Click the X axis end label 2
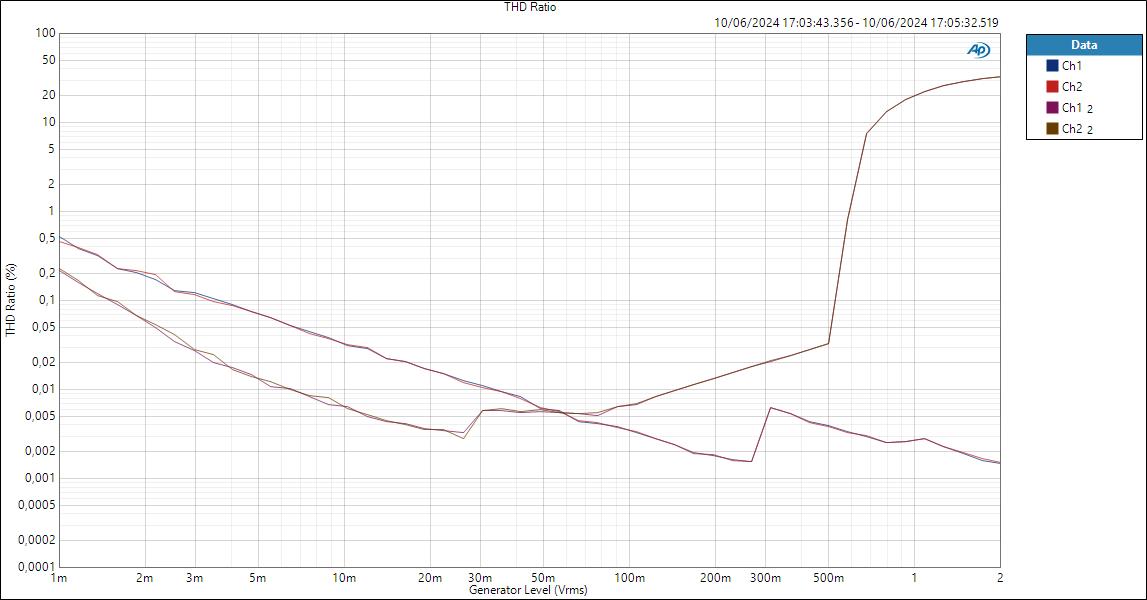1147x600 pixels. pos(1000,578)
